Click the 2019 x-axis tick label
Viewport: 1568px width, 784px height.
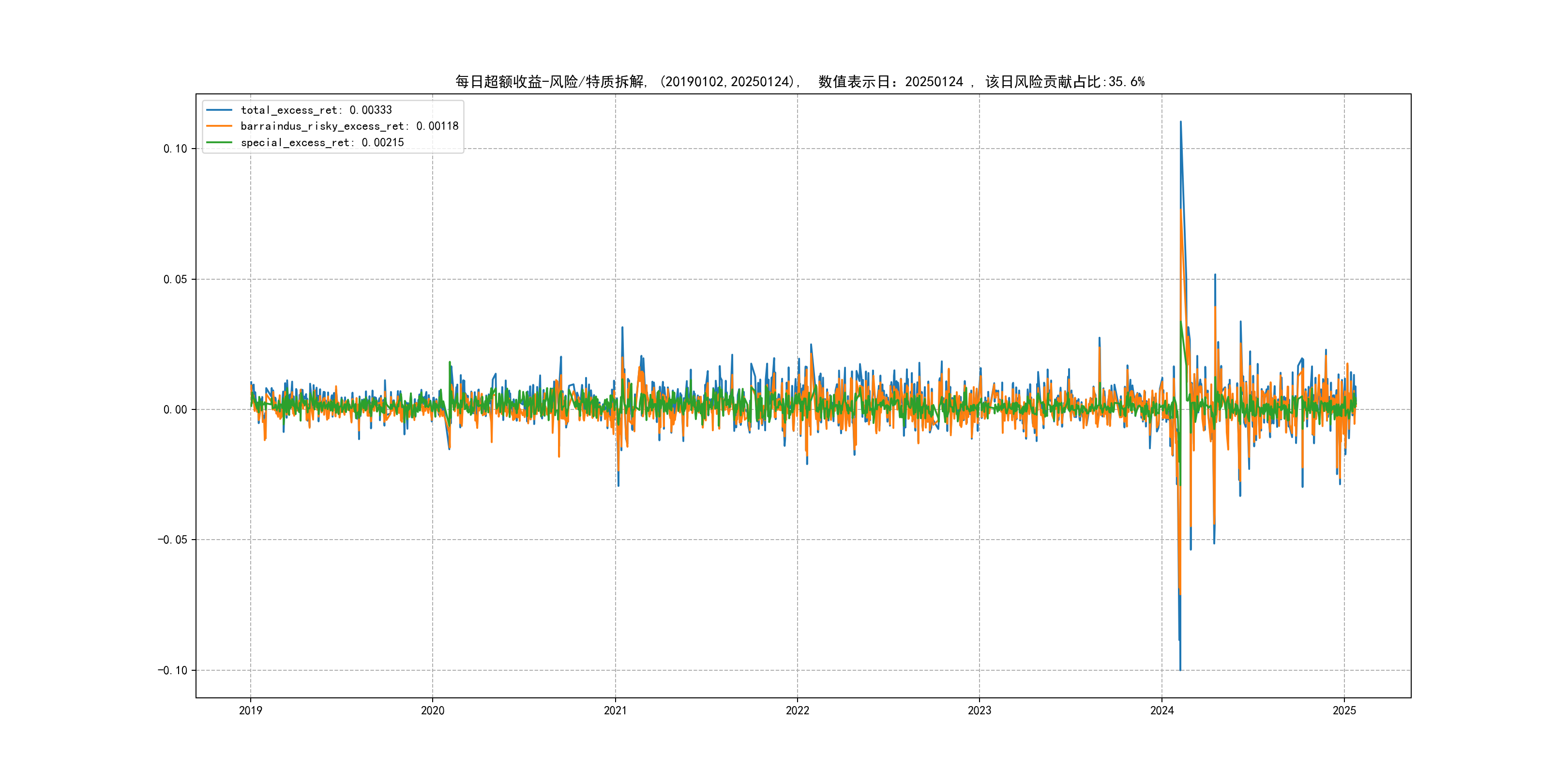pos(250,710)
